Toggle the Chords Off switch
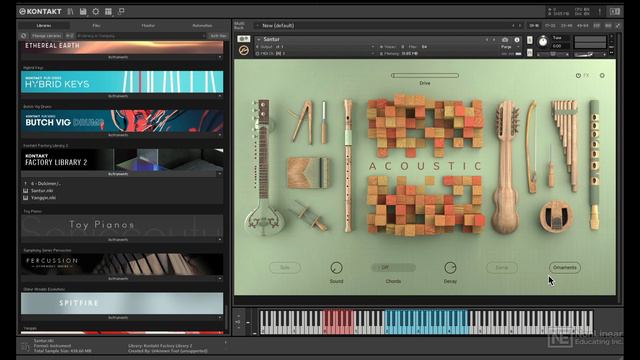Image resolution: width=640 pixels, height=360 pixels. pos(393,268)
